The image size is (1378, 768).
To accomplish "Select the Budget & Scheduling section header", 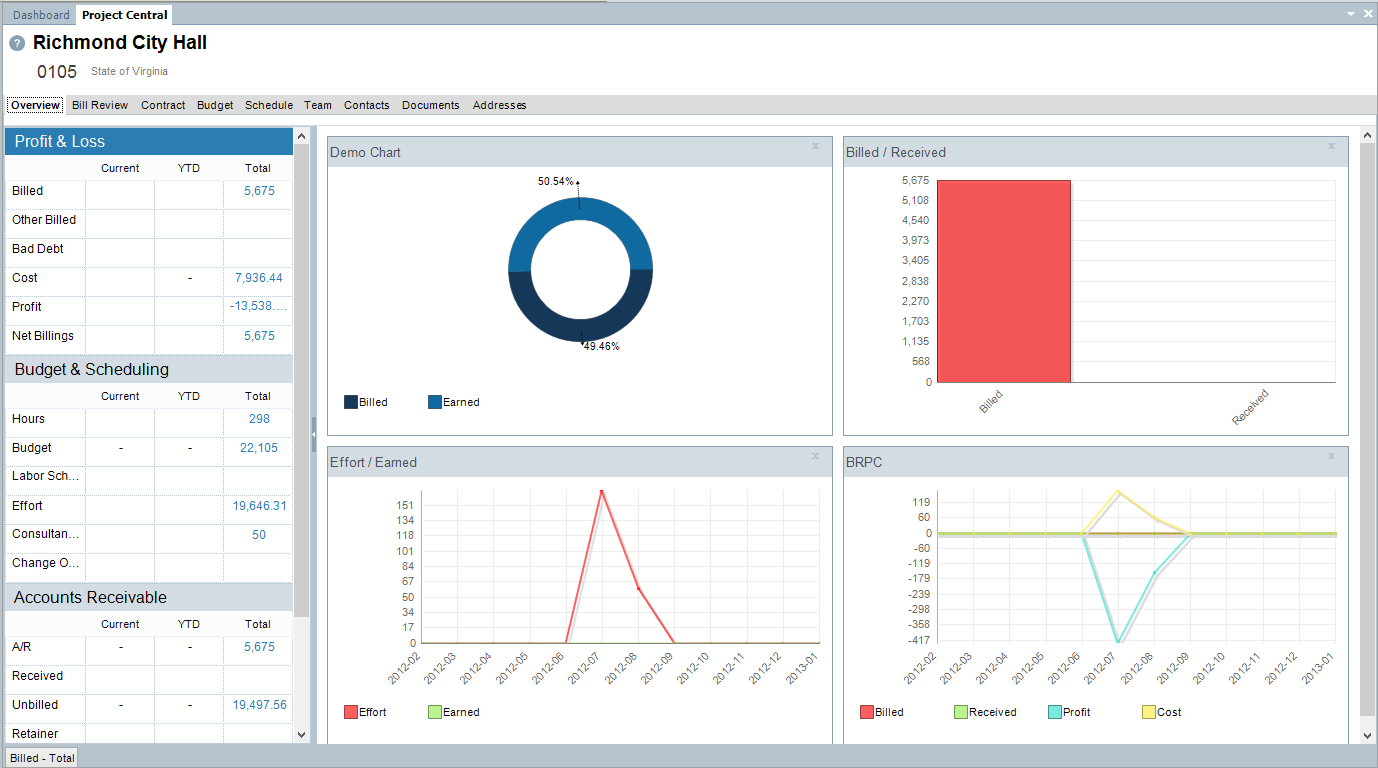I will [x=149, y=369].
